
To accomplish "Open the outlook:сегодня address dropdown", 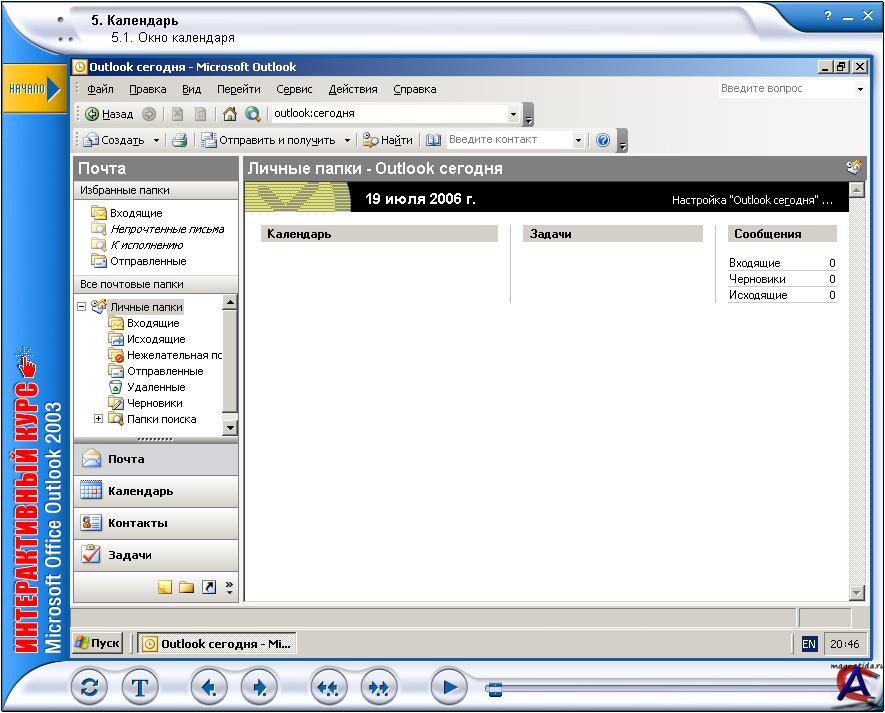I will [514, 114].
